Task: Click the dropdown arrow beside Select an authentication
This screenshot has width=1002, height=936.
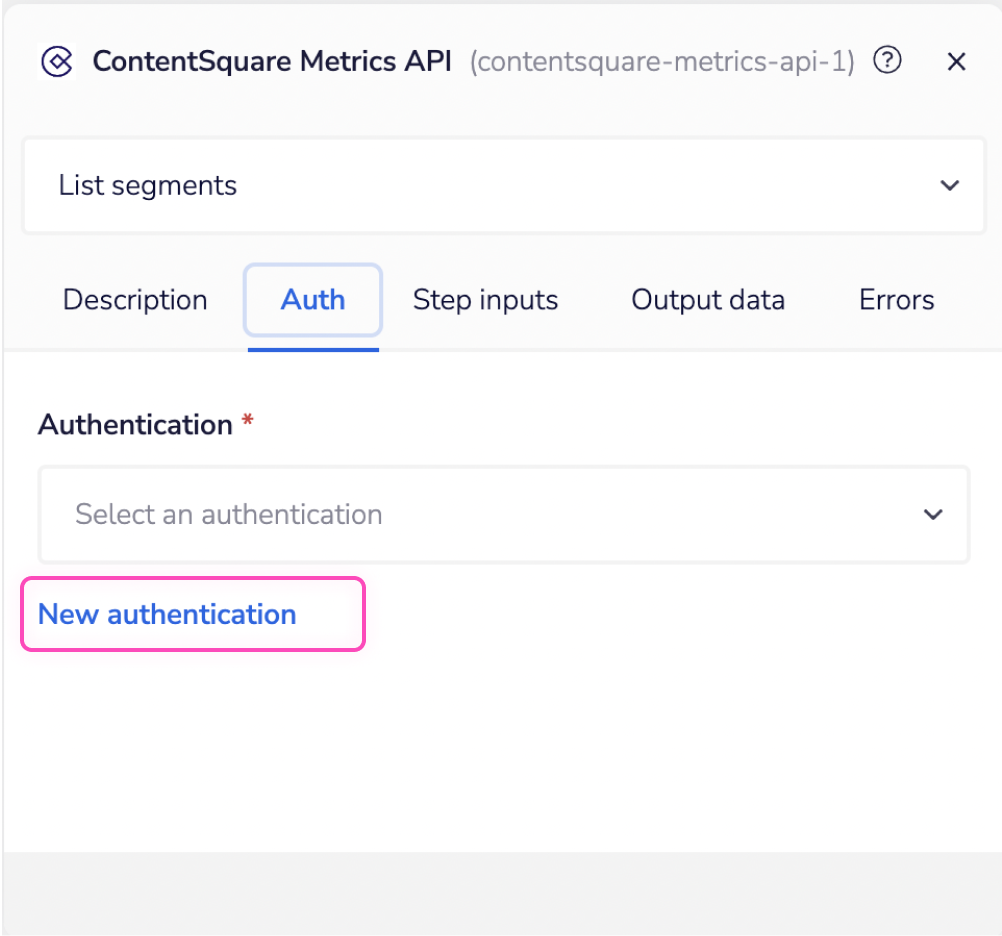Action: point(932,514)
